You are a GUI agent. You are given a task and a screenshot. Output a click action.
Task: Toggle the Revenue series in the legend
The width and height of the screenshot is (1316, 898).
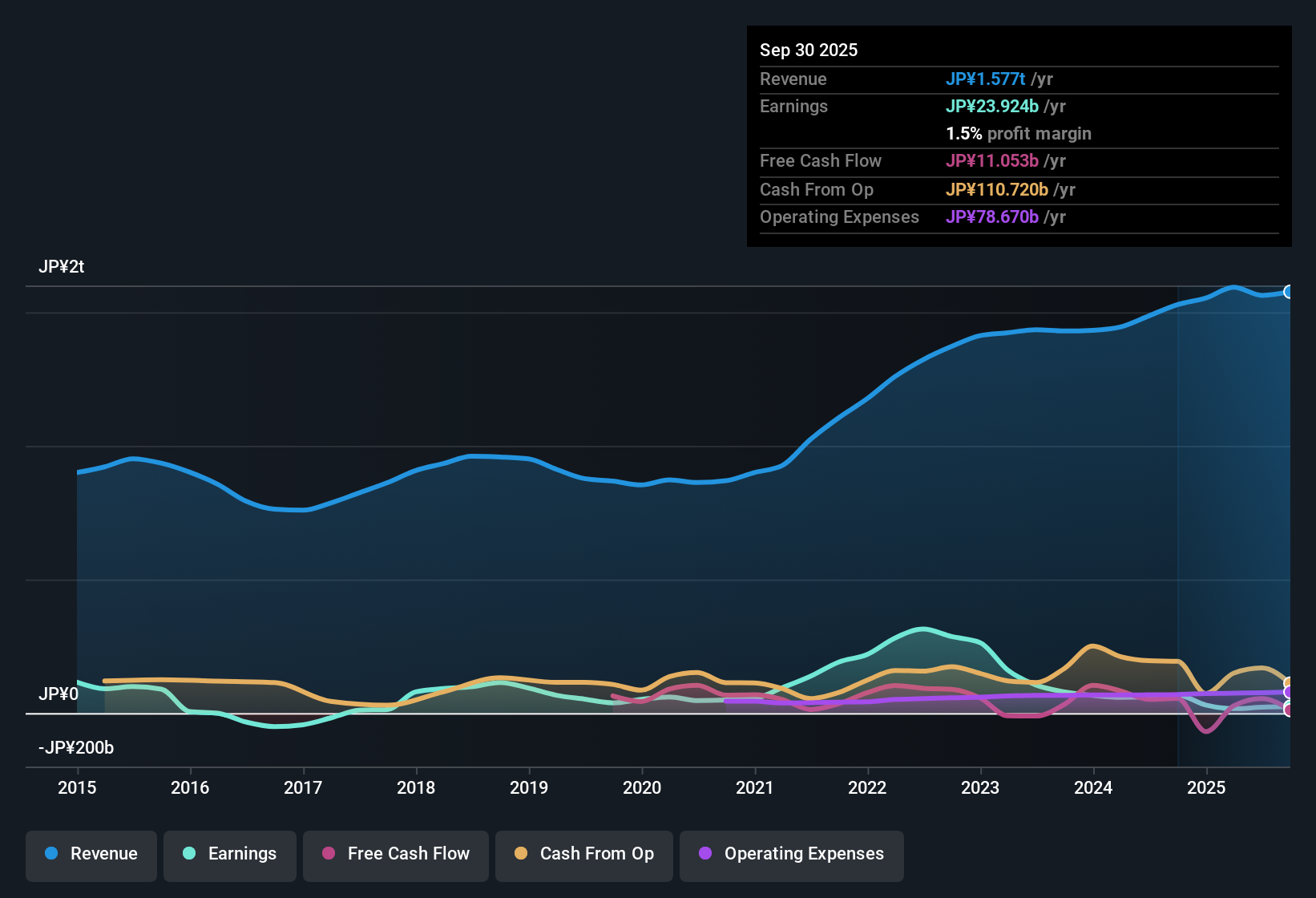(x=91, y=854)
